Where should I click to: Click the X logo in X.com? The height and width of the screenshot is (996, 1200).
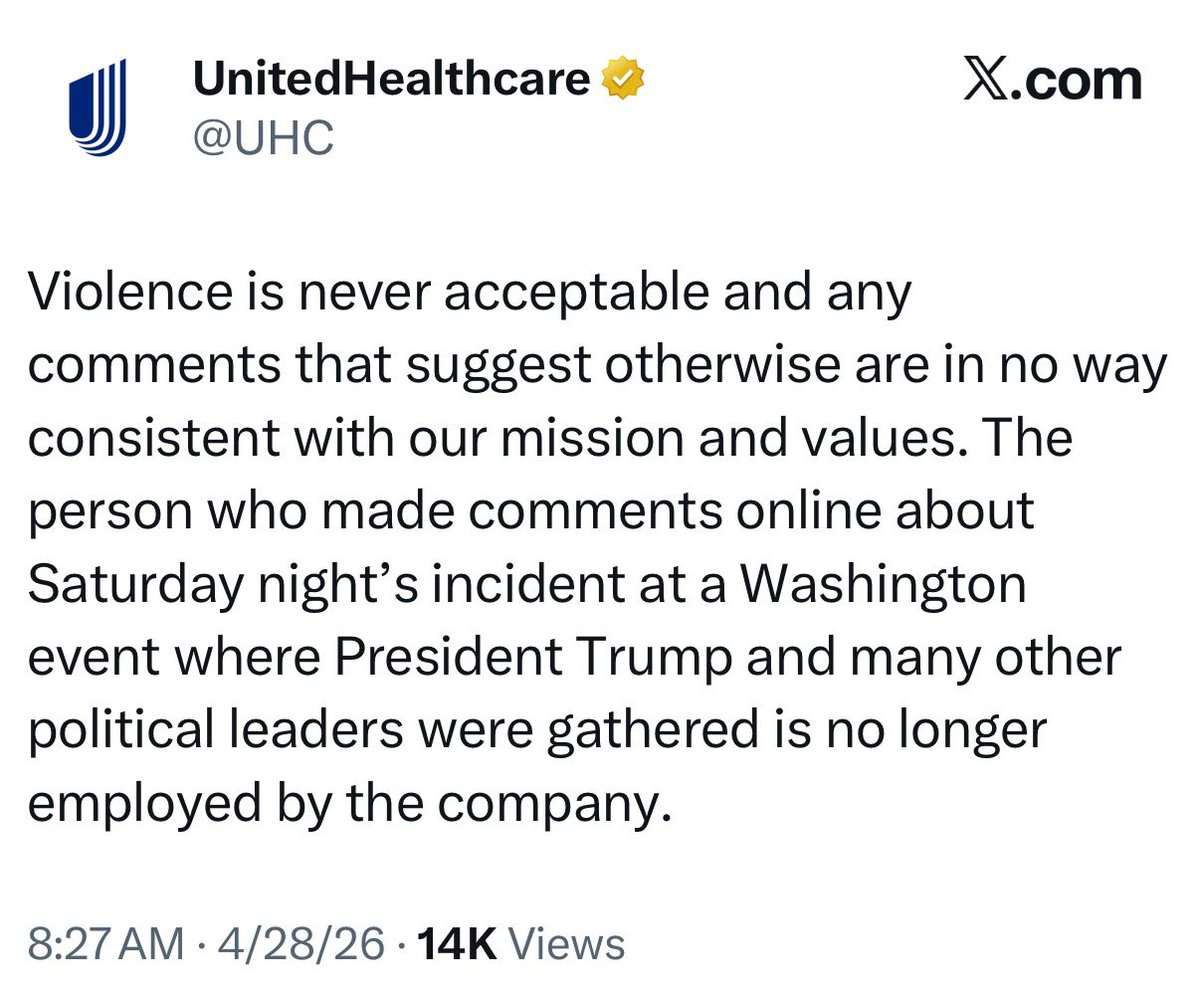[x=985, y=82]
